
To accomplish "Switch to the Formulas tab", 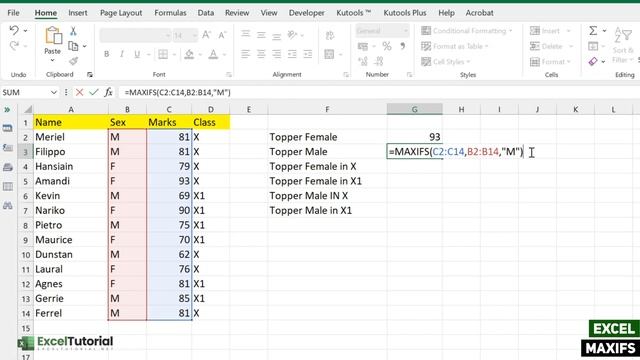I will pyautogui.click(x=170, y=13).
